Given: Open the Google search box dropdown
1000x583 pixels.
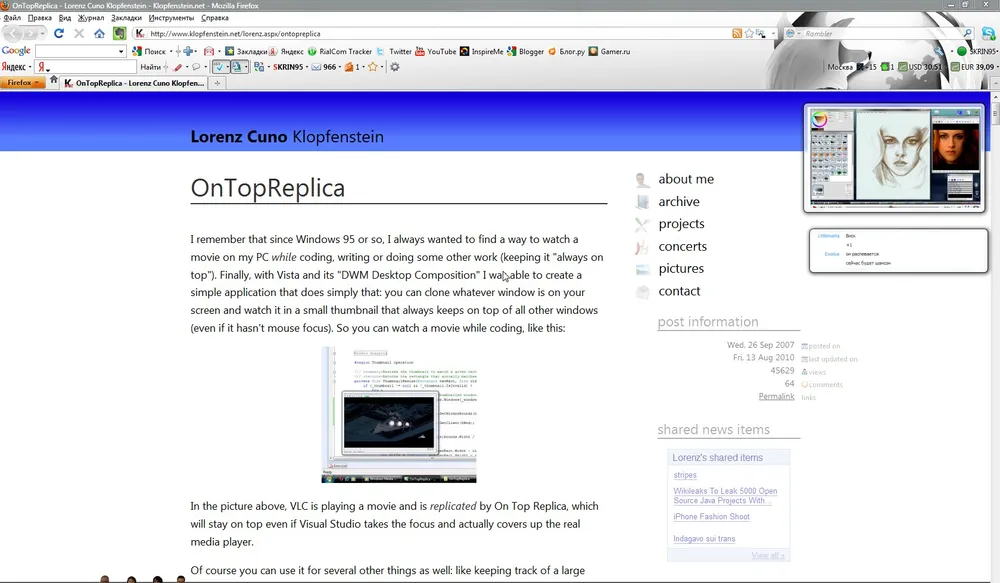Looking at the screenshot, I should click(121, 51).
